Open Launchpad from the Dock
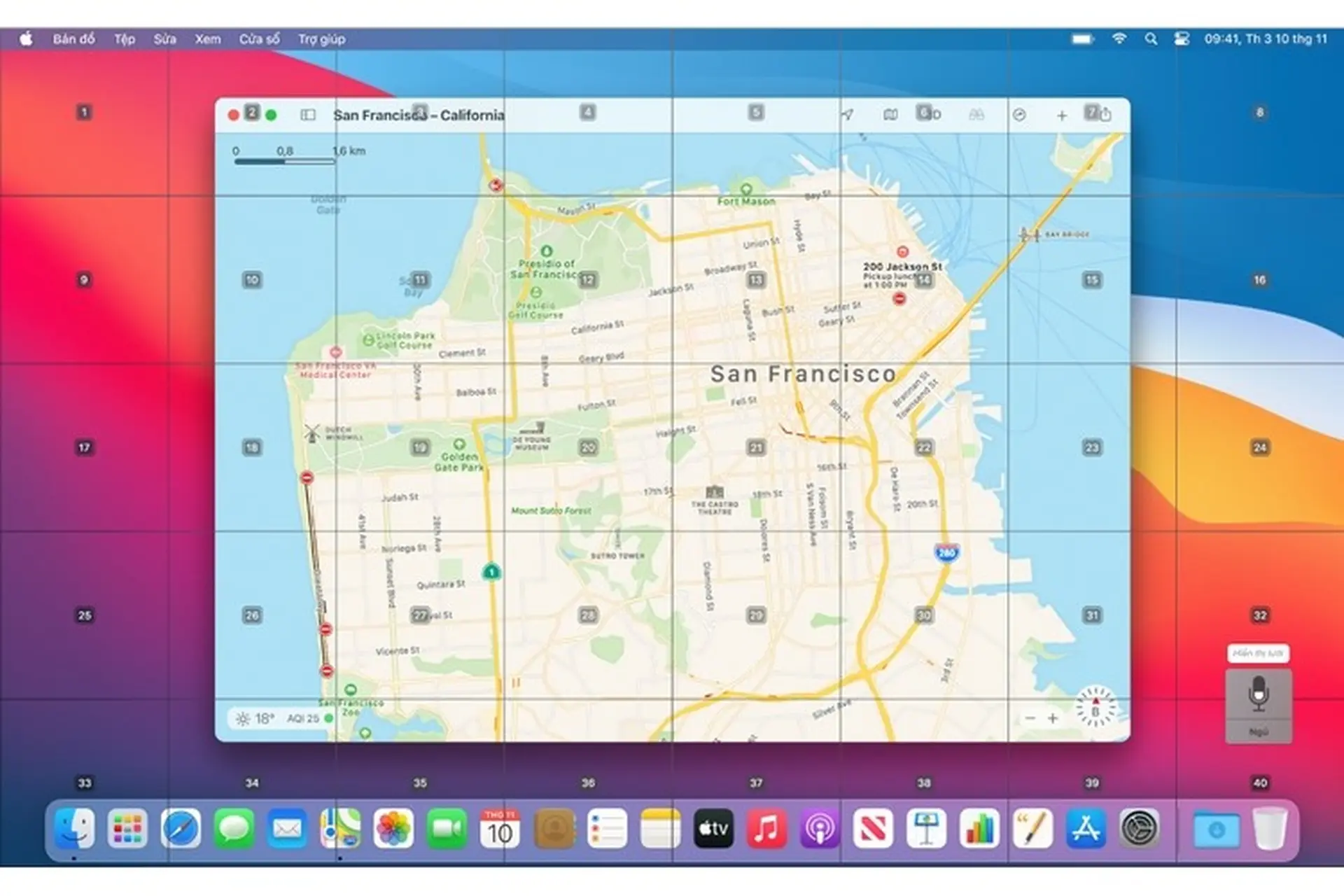Screen dimensions: 1344x896 pyautogui.click(x=127, y=829)
